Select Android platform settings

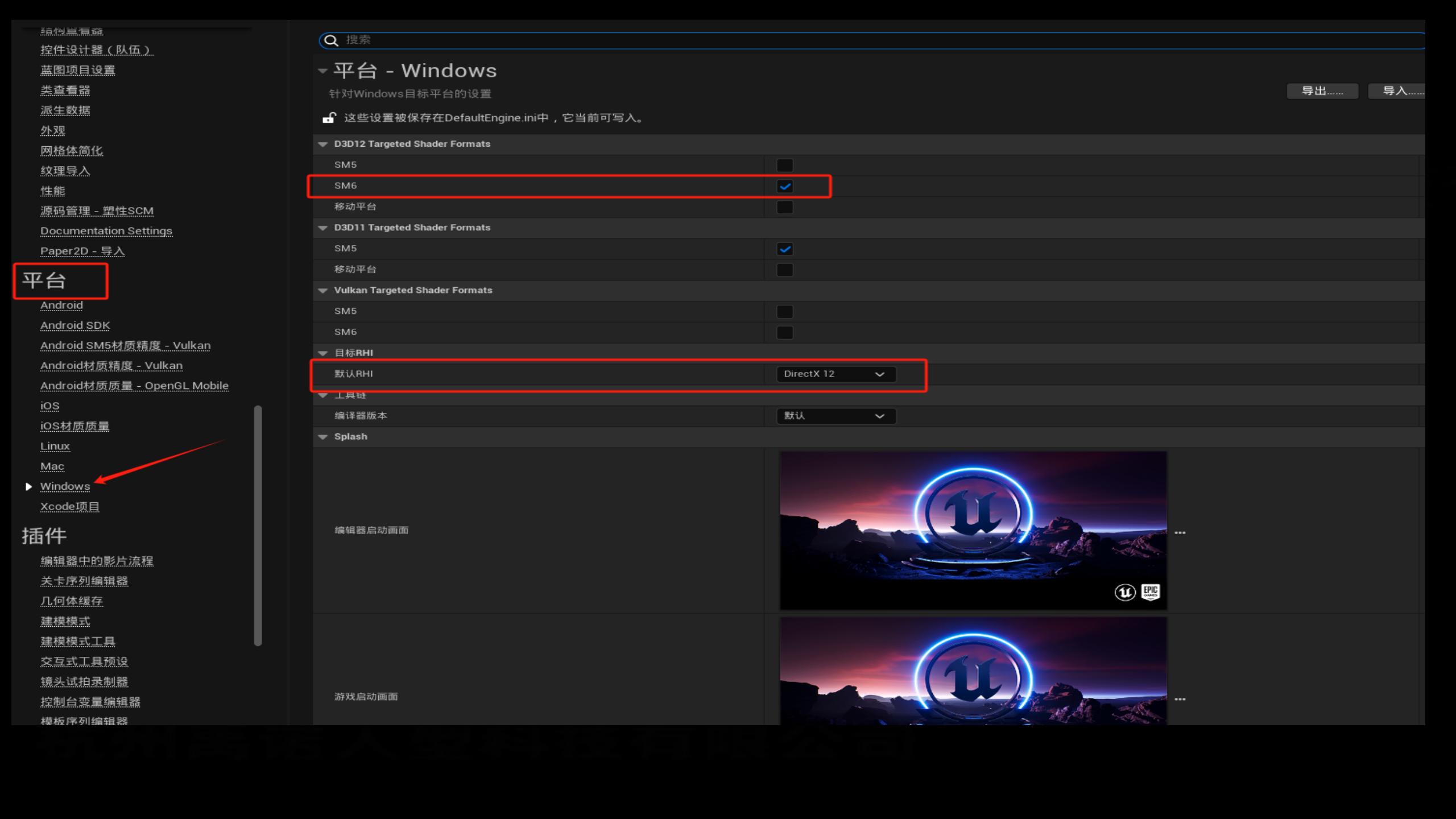click(x=61, y=305)
